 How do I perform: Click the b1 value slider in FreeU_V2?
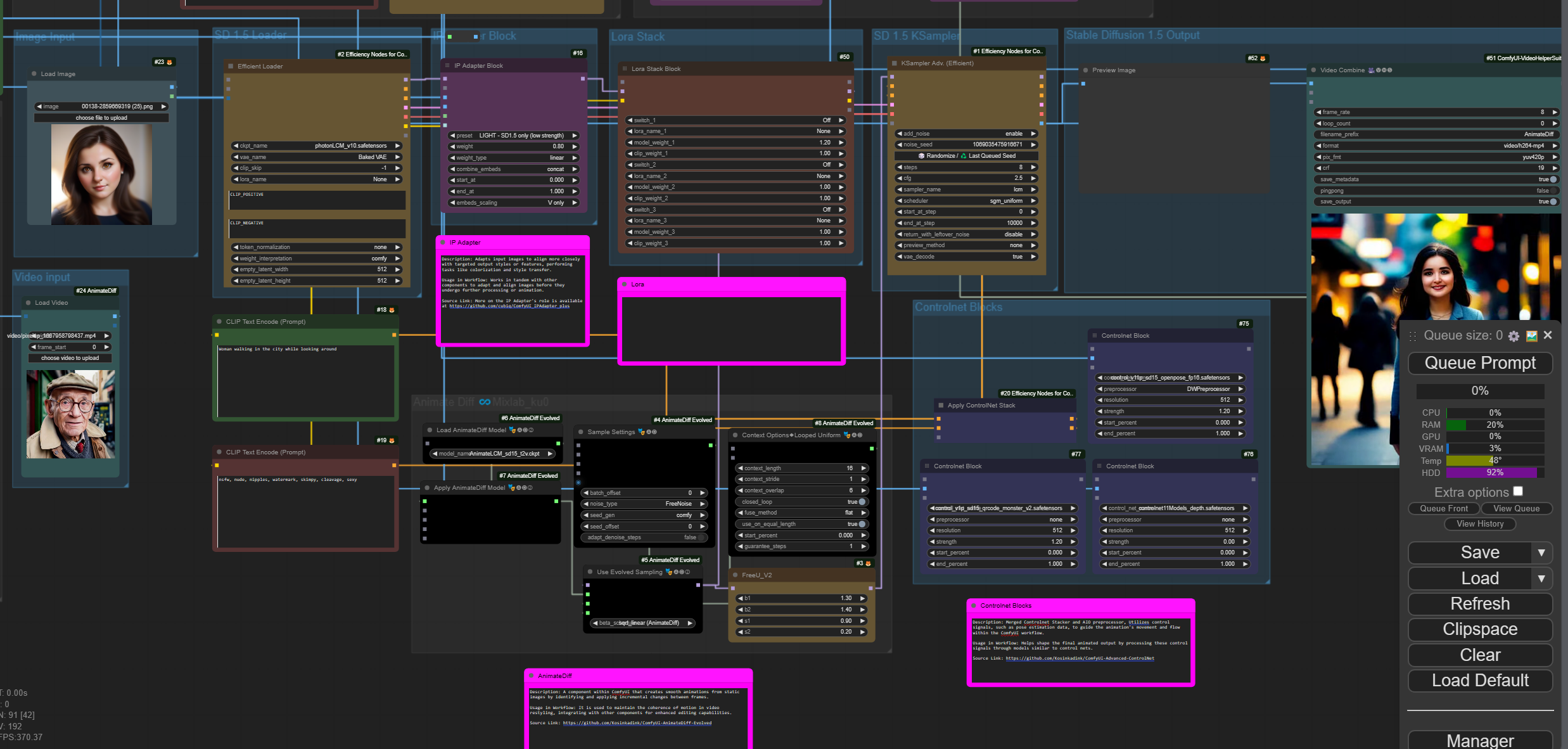coord(801,598)
